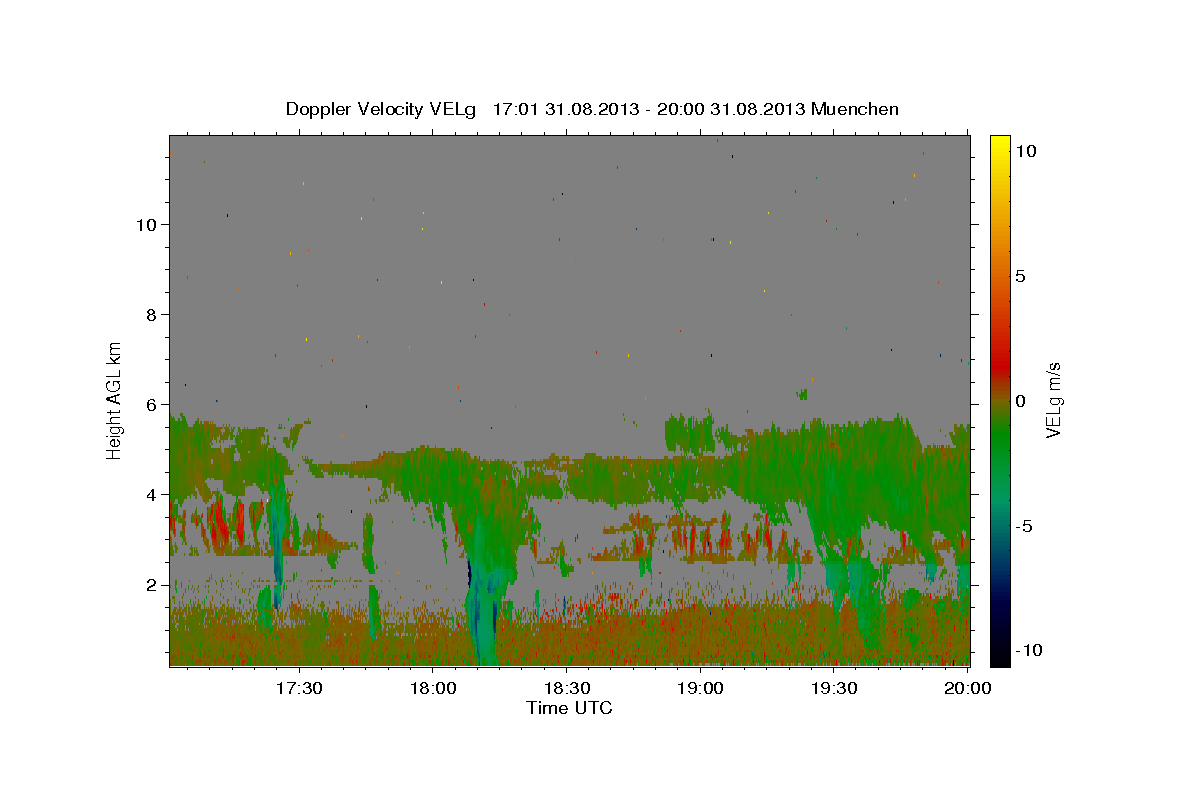Click the 19:30 time tick label
1200x800 pixels.
835,688
